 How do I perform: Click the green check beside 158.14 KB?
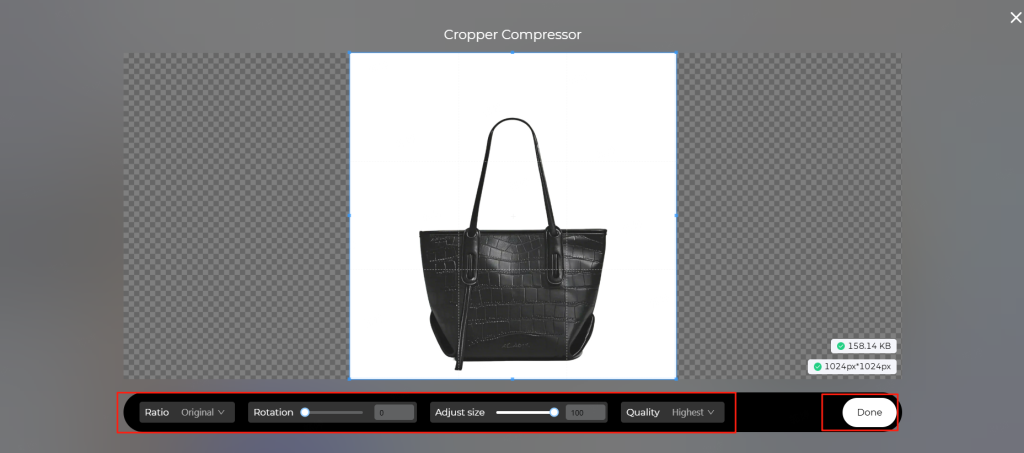[x=840, y=346]
